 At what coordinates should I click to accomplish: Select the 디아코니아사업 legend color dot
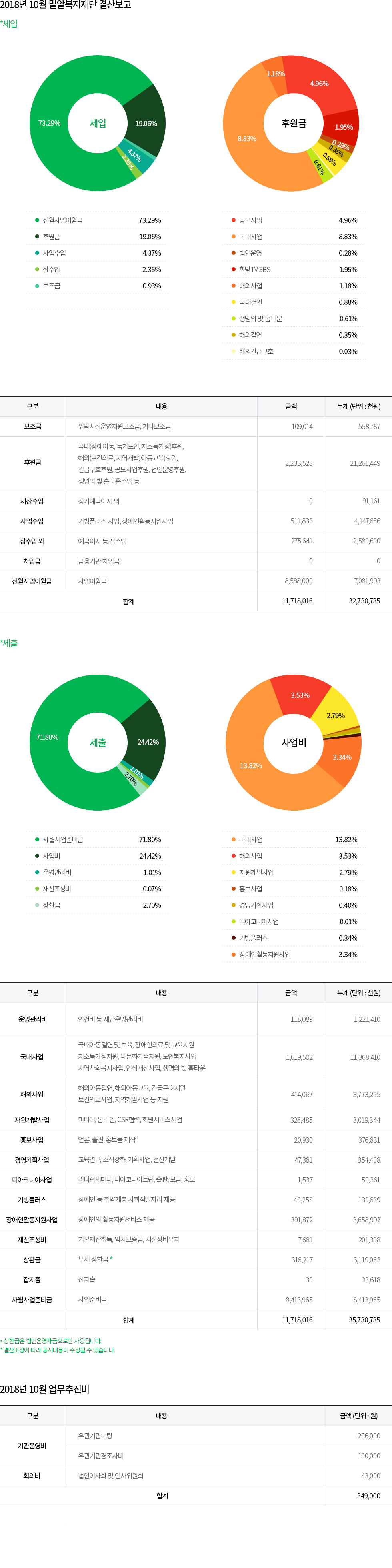click(x=234, y=922)
